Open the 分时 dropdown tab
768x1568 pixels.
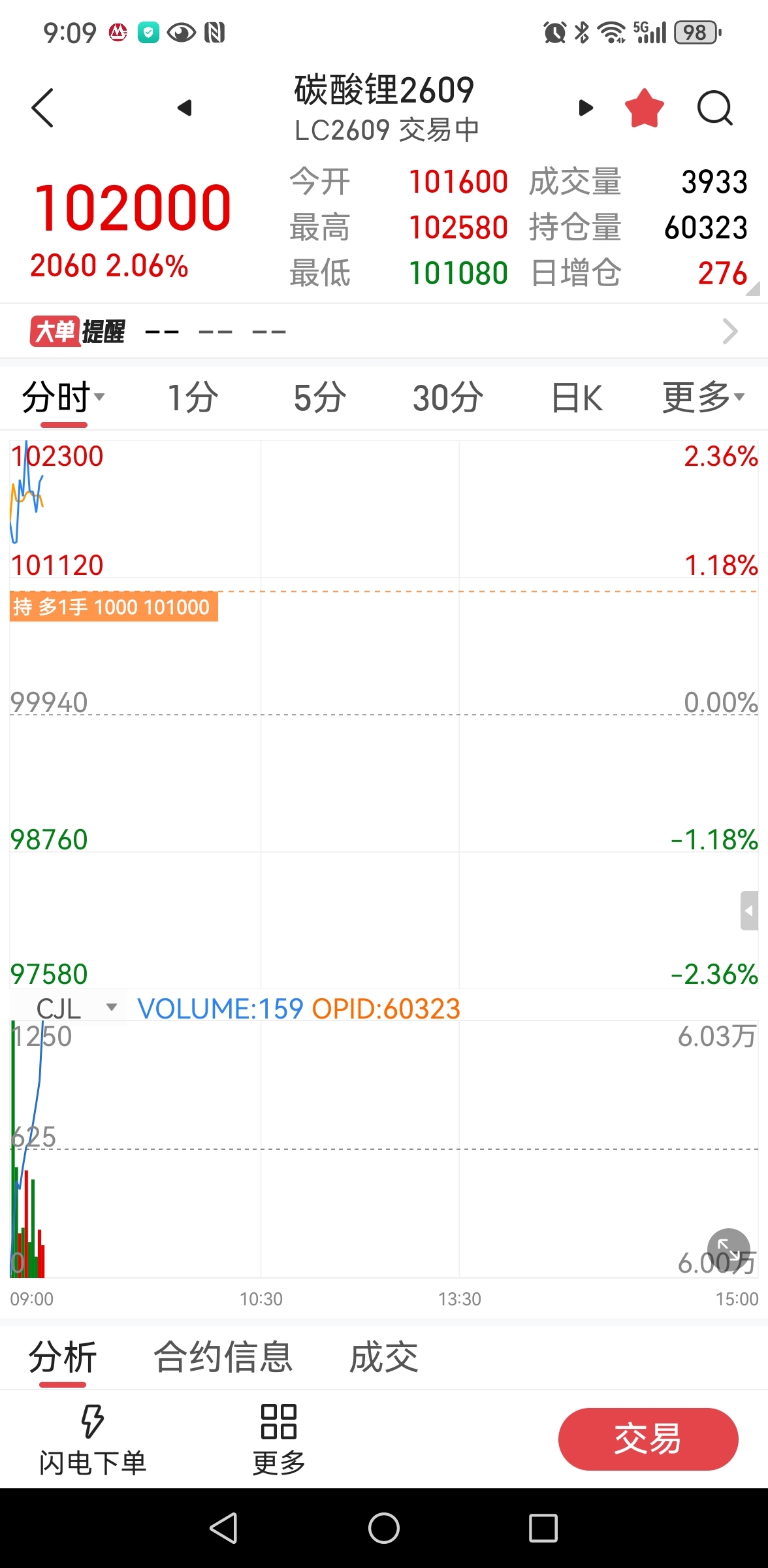click(63, 397)
